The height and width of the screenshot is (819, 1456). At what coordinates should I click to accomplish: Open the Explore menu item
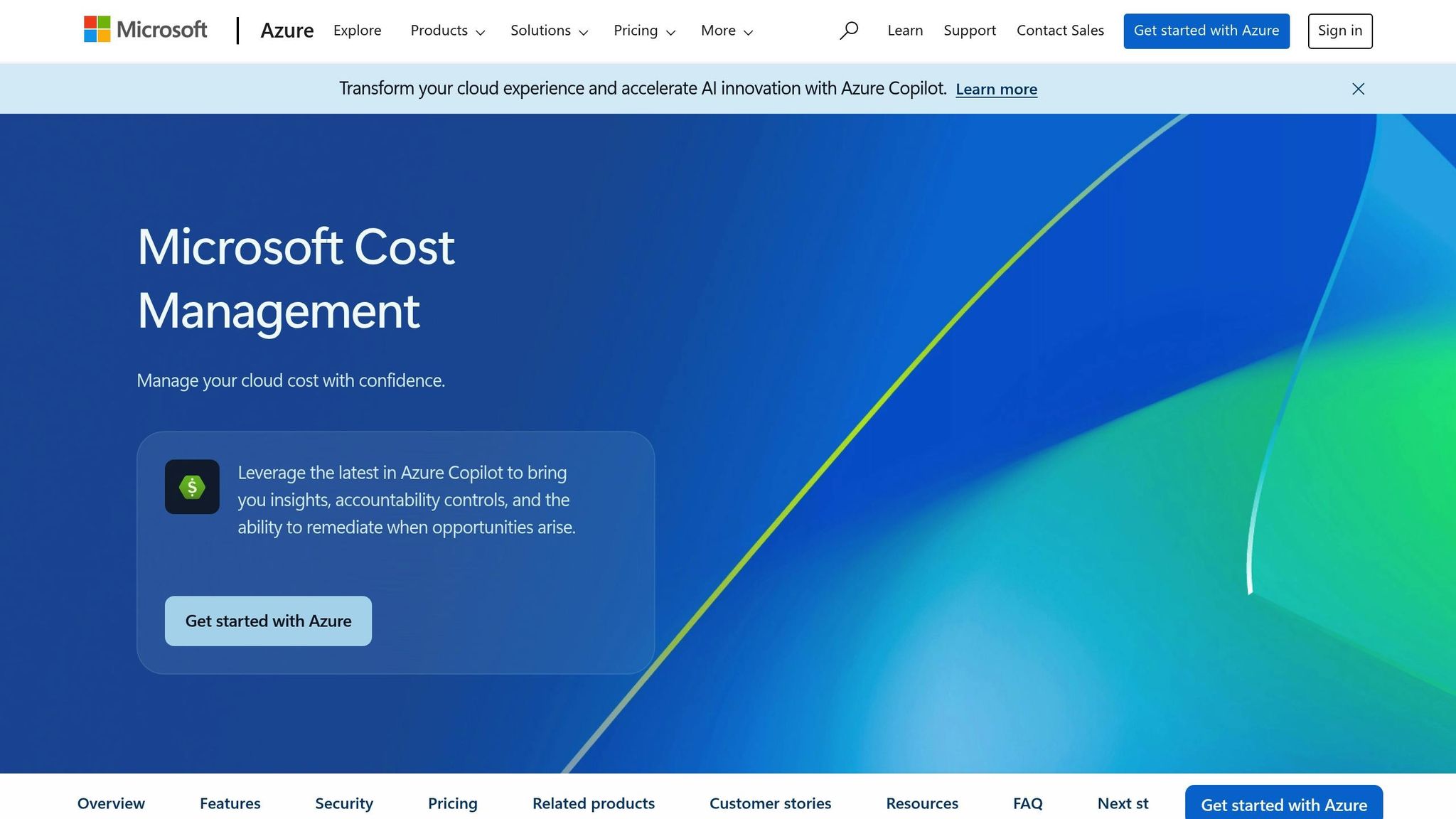357,31
